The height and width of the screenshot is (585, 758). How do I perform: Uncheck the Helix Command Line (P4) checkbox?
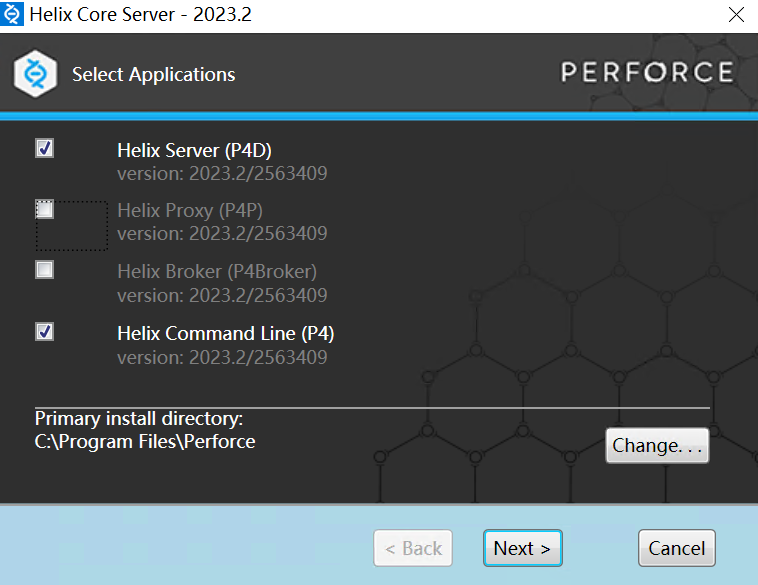[44, 332]
